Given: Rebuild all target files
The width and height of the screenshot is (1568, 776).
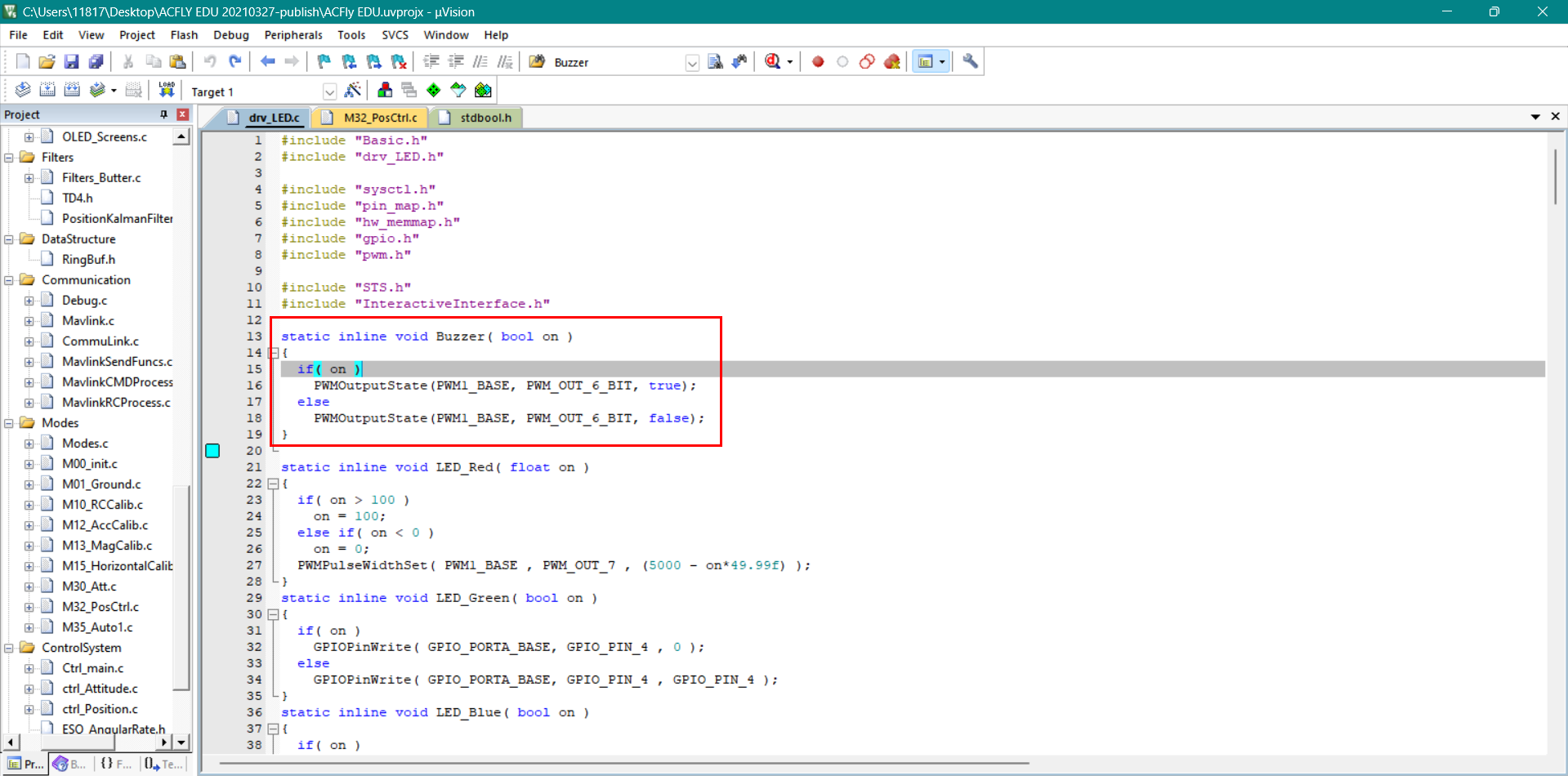Looking at the screenshot, I should 72,90.
